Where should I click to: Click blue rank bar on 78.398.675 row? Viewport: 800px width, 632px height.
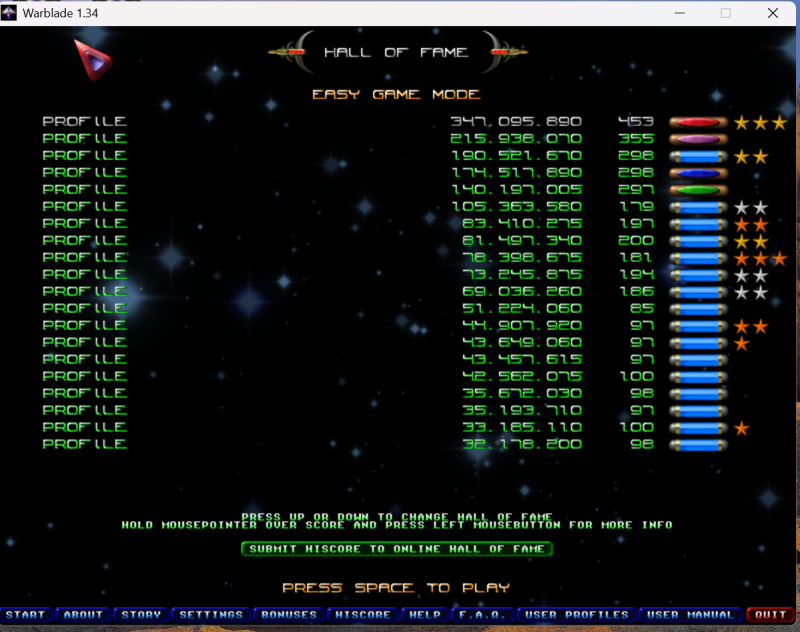coord(698,258)
